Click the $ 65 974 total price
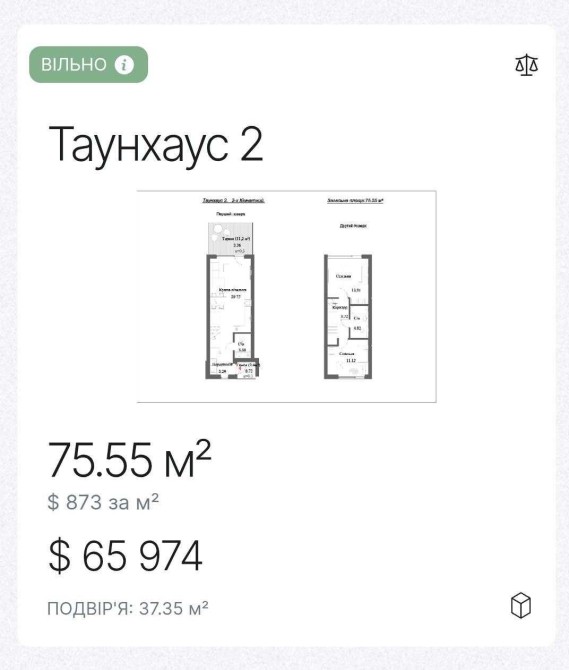 coord(125,555)
